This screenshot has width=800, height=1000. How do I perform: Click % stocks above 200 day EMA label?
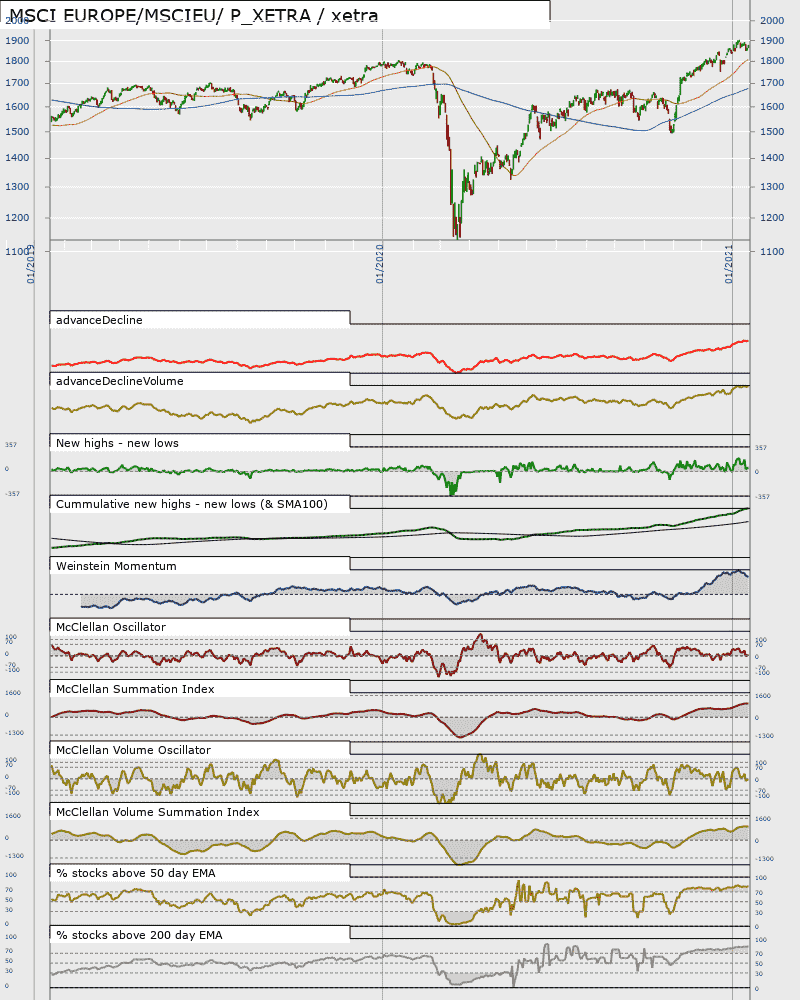(139, 936)
